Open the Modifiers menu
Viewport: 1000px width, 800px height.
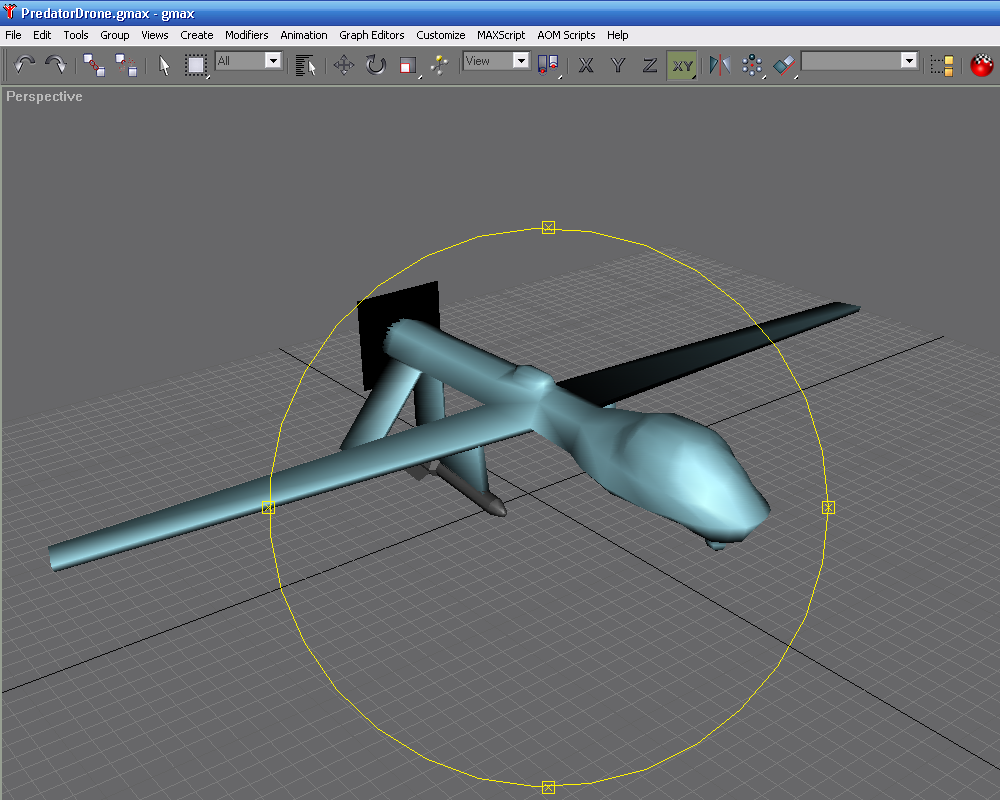point(246,35)
